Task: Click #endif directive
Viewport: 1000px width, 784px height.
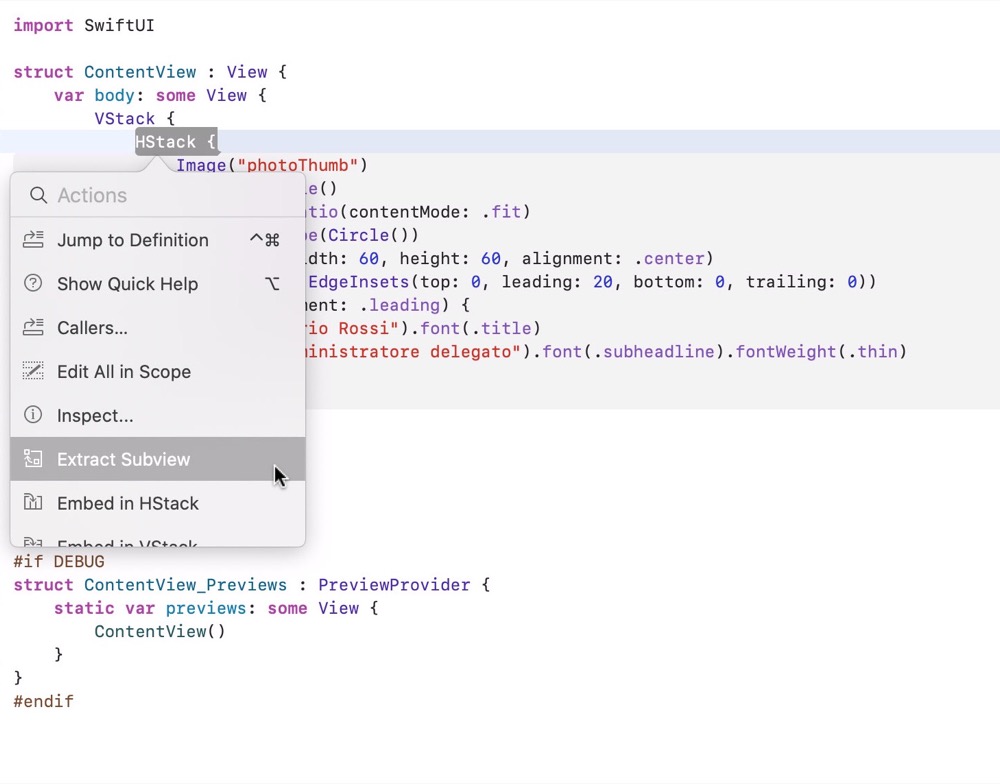Action: pos(43,701)
